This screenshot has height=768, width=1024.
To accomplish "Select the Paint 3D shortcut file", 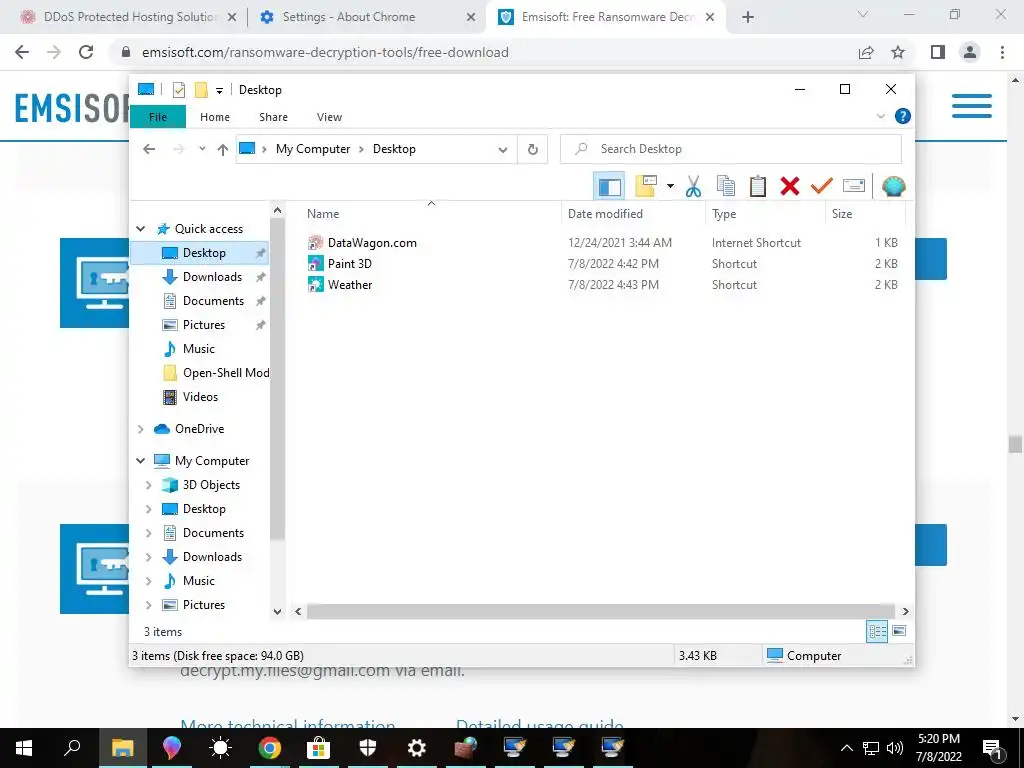I will click(340, 264).
